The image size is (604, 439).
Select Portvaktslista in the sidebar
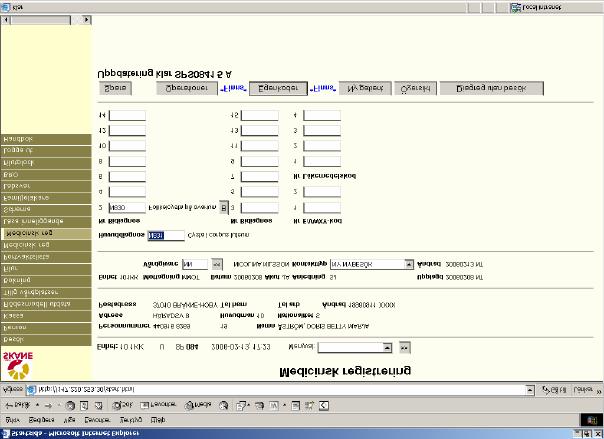coord(46,257)
